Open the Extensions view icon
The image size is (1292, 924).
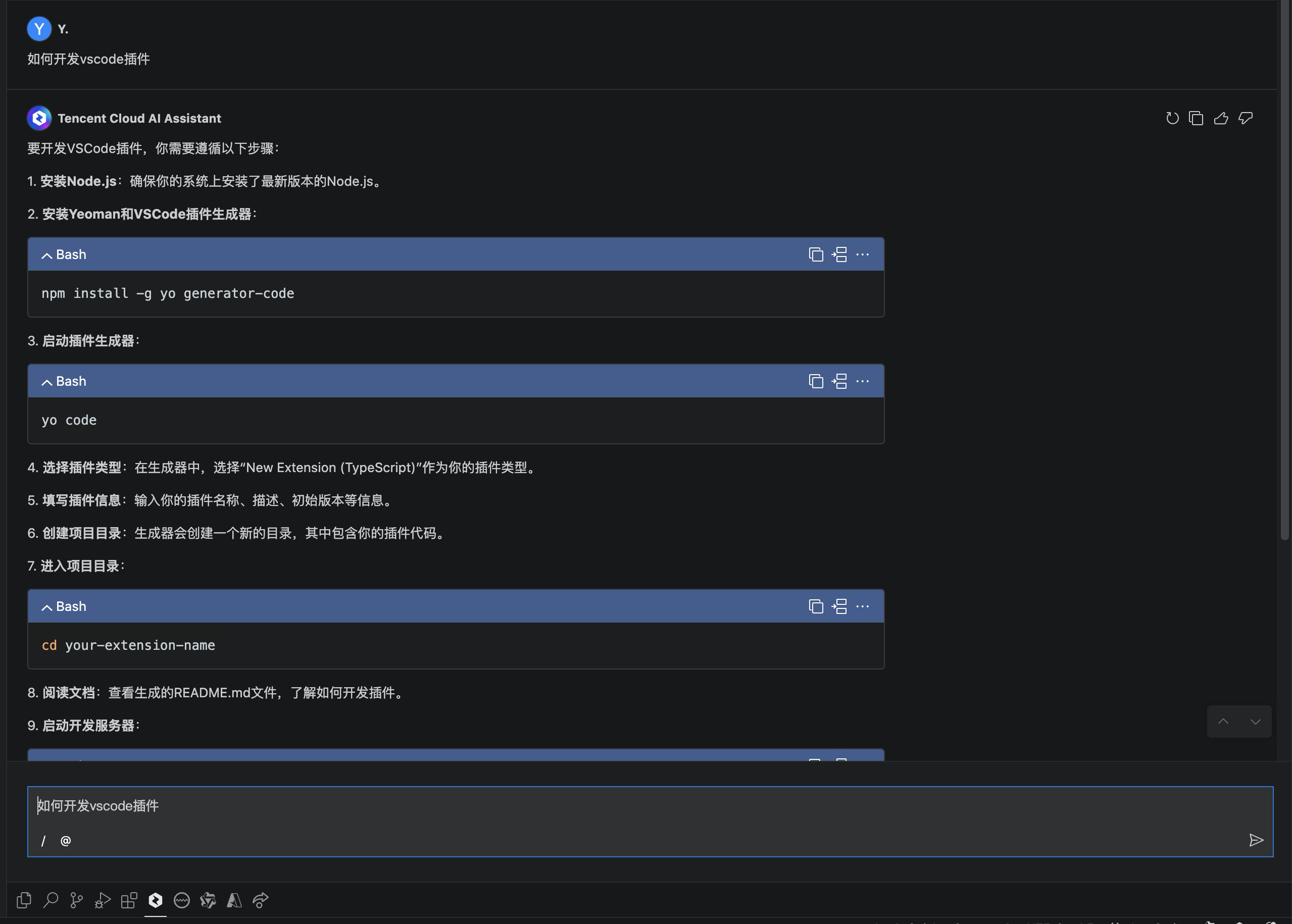click(129, 900)
